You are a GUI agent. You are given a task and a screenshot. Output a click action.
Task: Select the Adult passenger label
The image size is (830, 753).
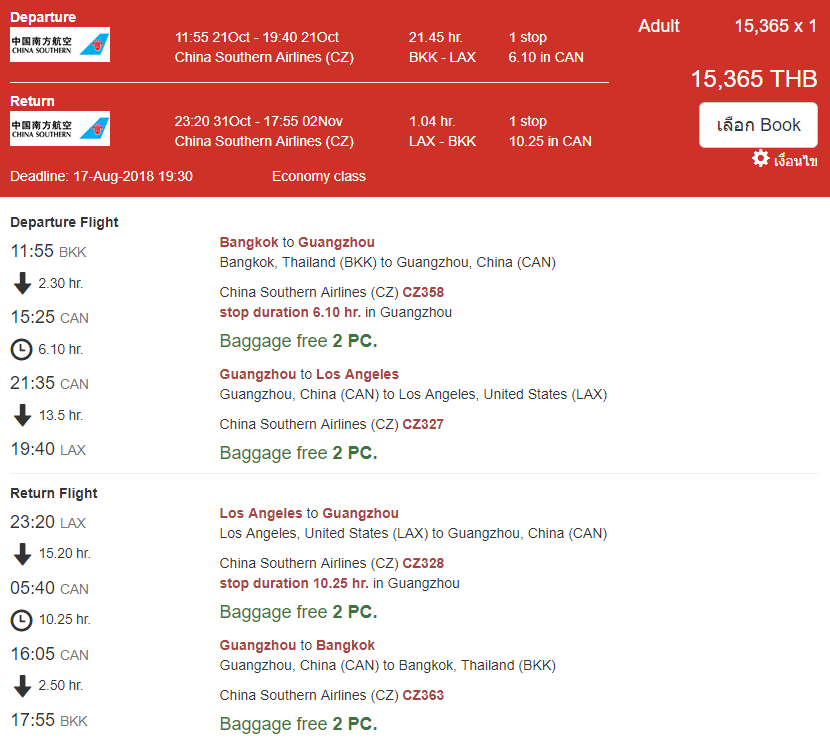pyautogui.click(x=658, y=26)
